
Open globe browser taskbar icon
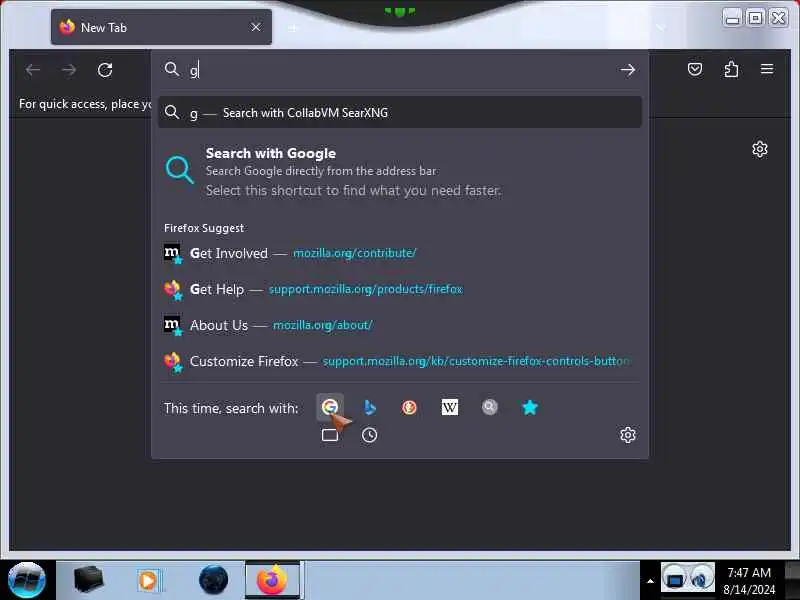click(x=213, y=580)
